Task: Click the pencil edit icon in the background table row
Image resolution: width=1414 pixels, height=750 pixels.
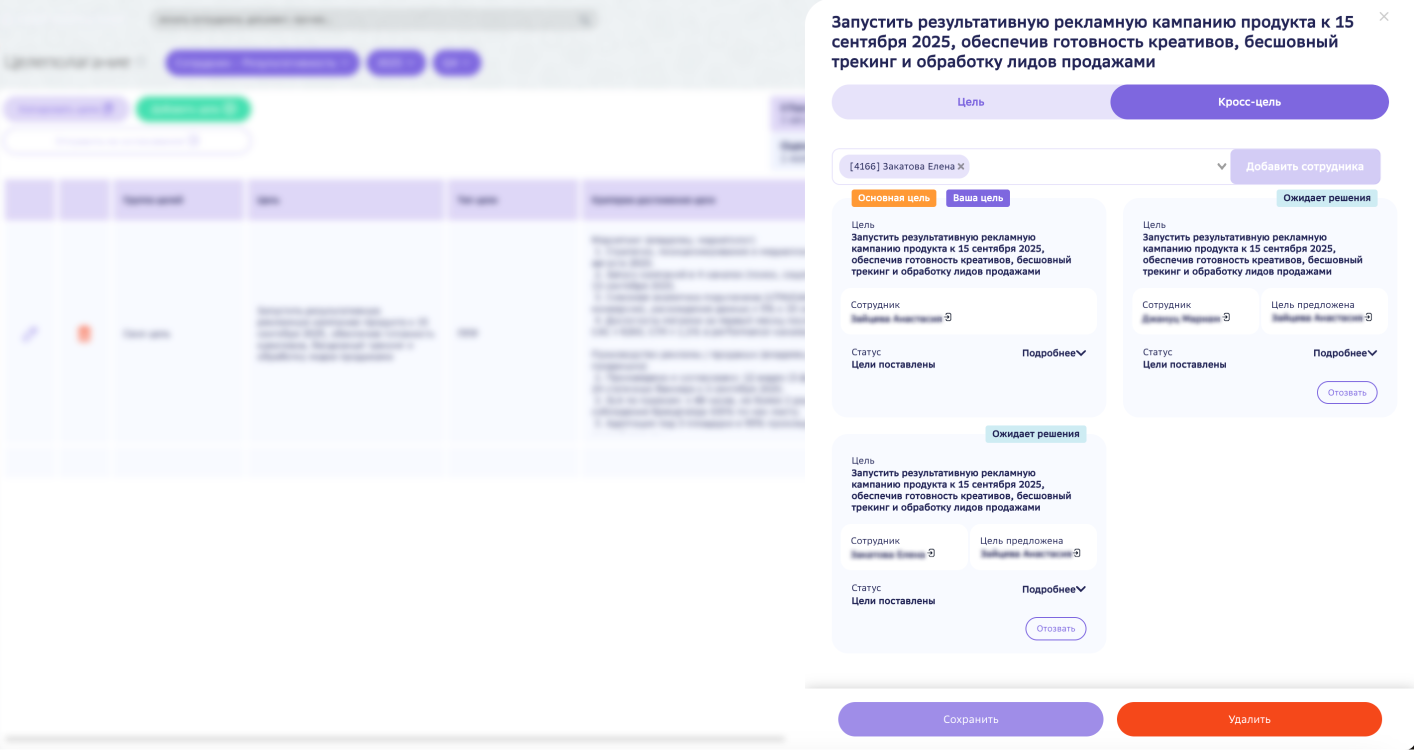Action: (30, 333)
